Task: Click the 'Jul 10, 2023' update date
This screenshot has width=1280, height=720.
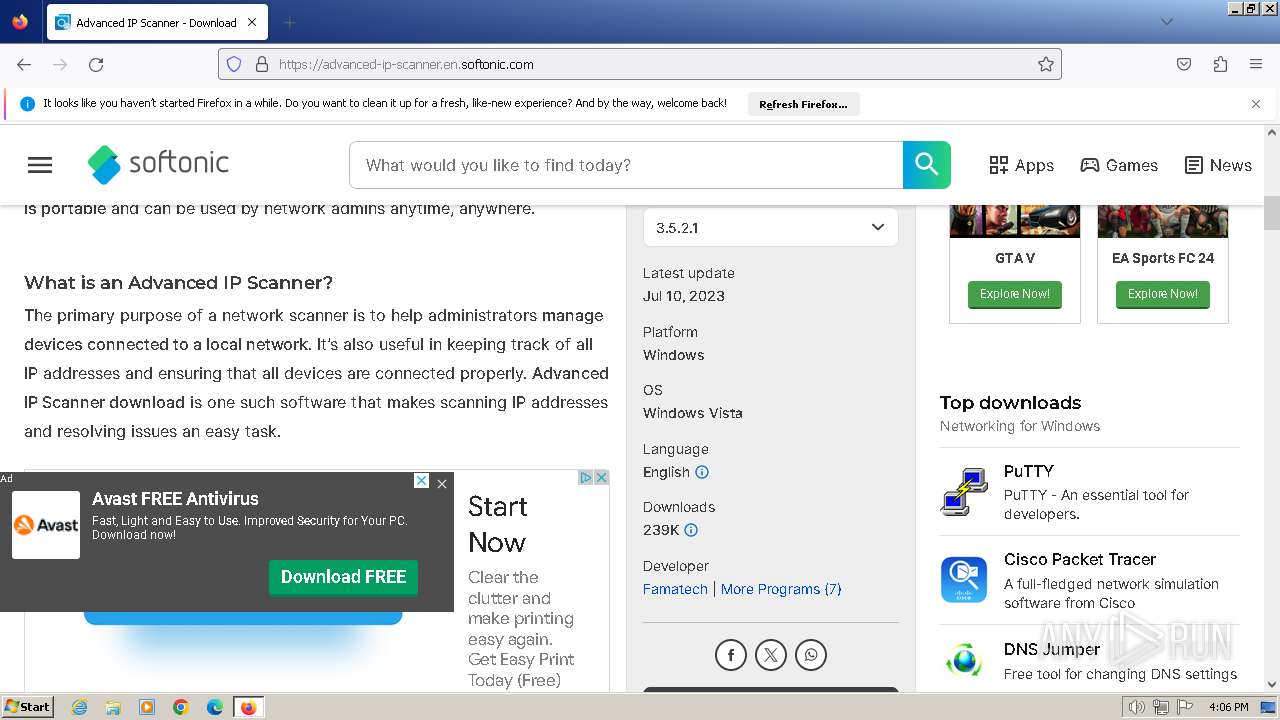Action: tap(684, 296)
